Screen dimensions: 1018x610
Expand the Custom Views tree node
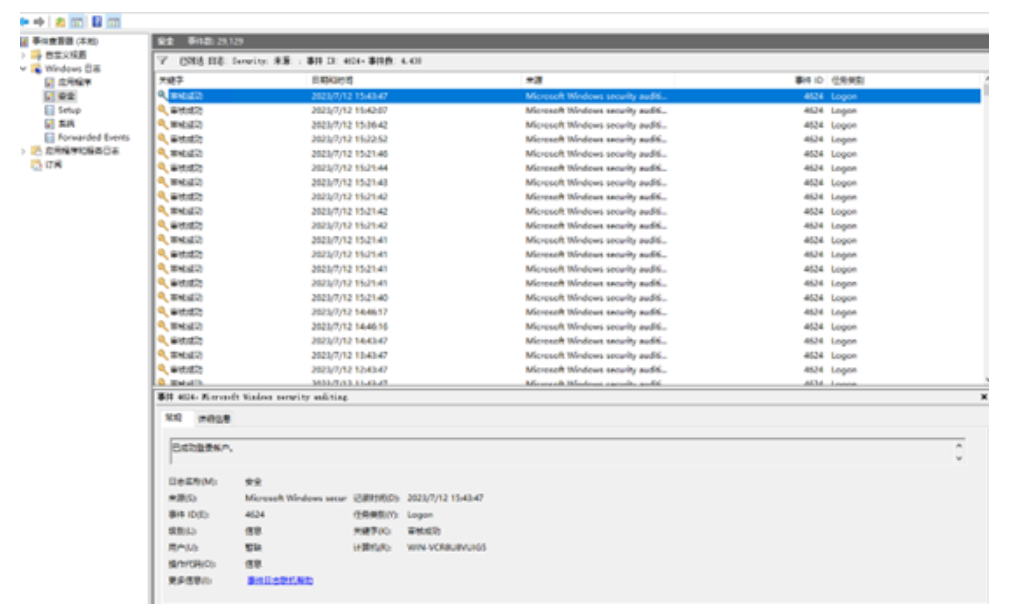[x=24, y=55]
